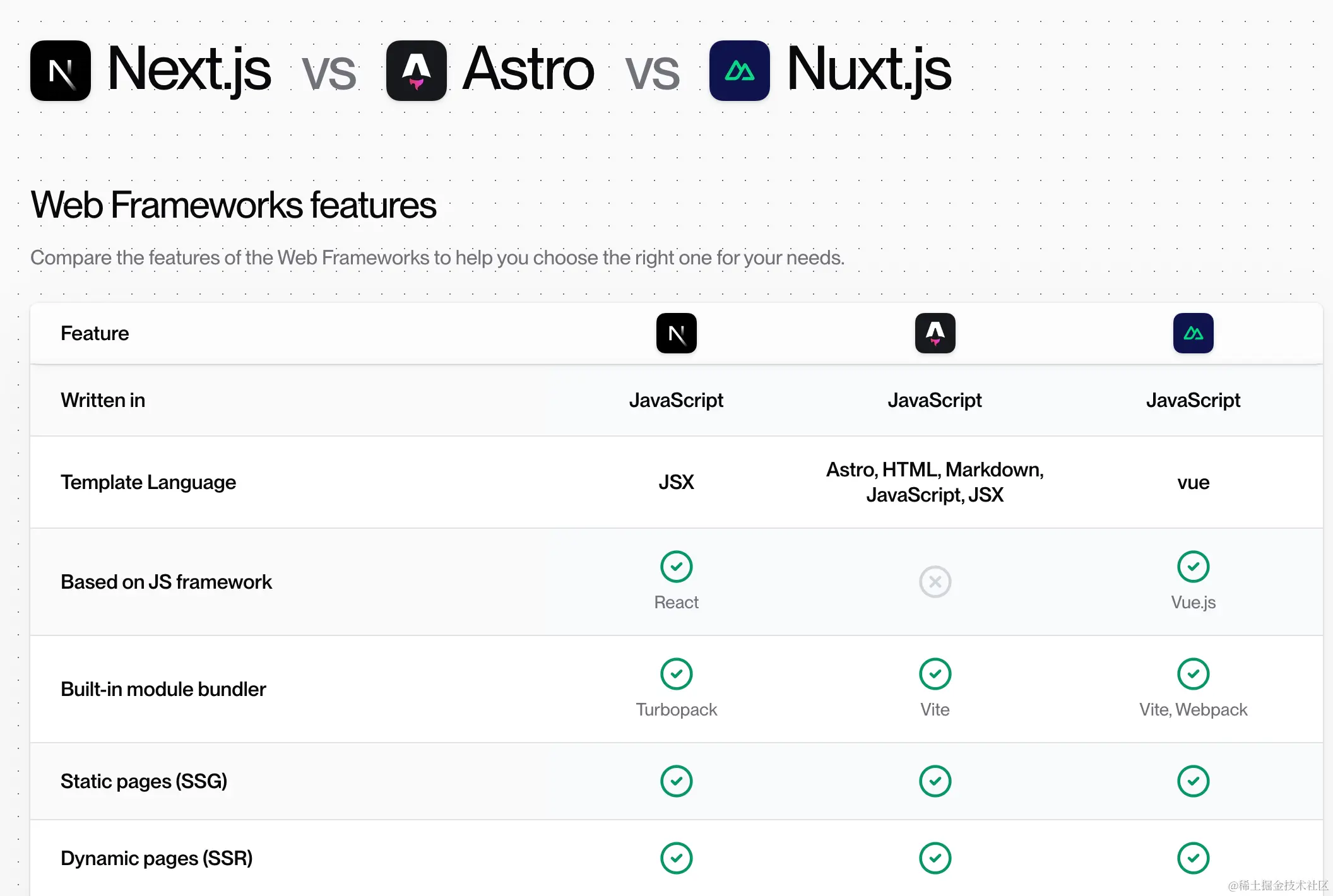Image resolution: width=1333 pixels, height=896 pixels.
Task: Click the Nuxt.js title text
Action: pos(869,71)
